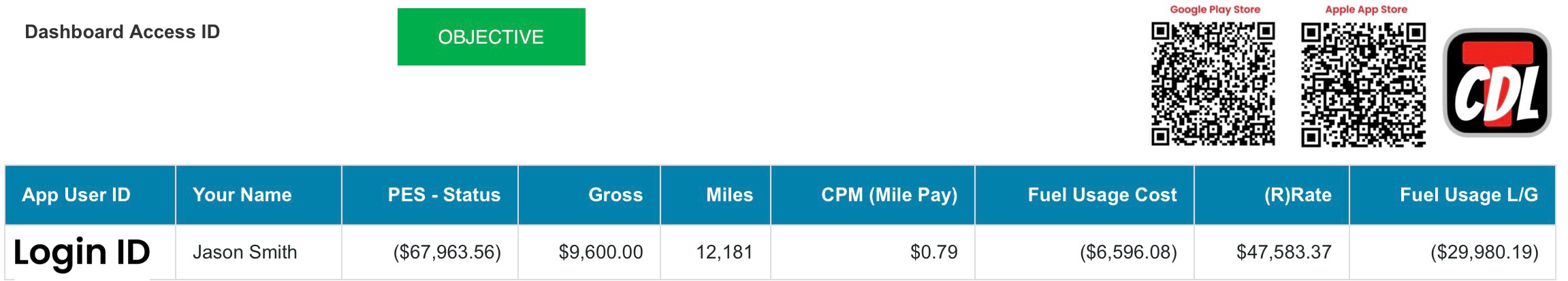This screenshot has height=281, width=1568.
Task: Click the Miles column header
Action: pos(729,195)
